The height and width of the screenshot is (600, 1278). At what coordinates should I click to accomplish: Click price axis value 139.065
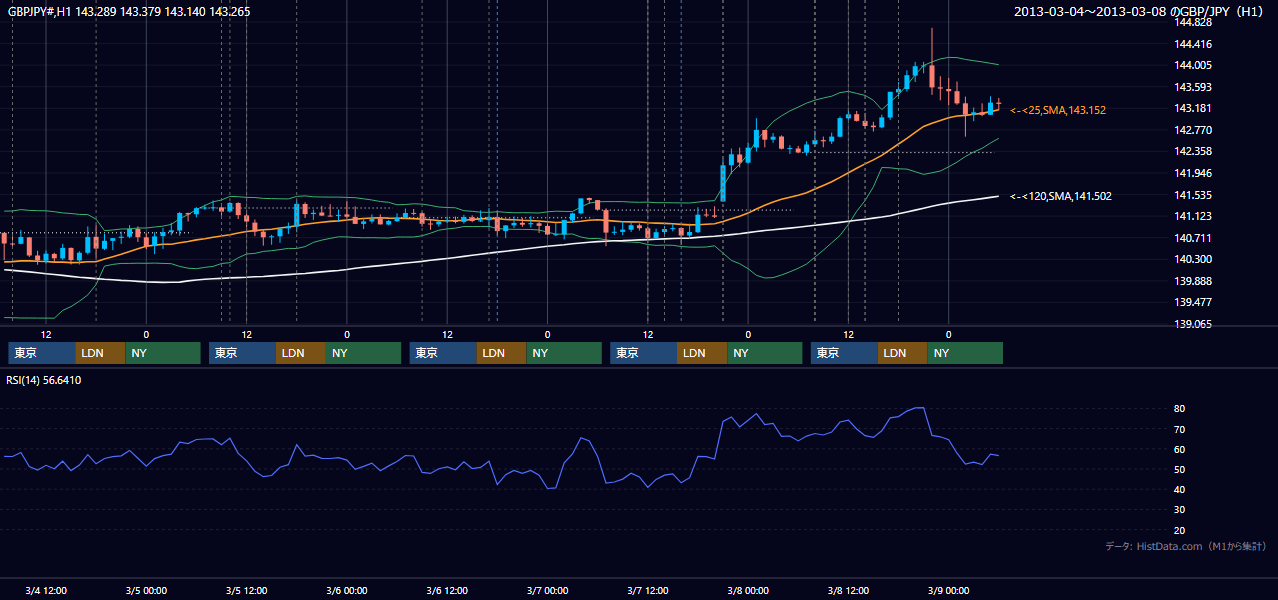coord(1194,324)
